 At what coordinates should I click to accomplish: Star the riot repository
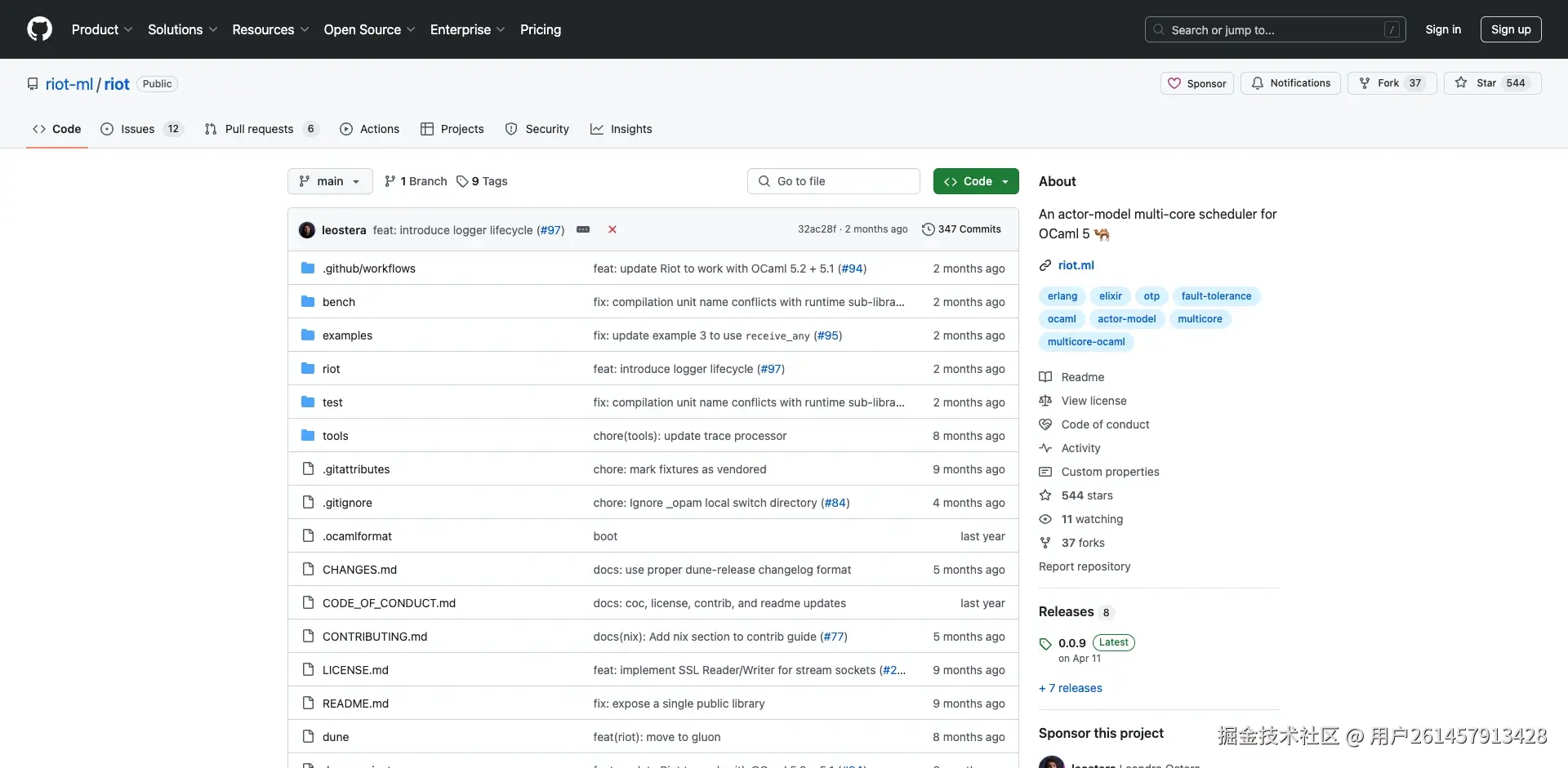(x=1492, y=83)
